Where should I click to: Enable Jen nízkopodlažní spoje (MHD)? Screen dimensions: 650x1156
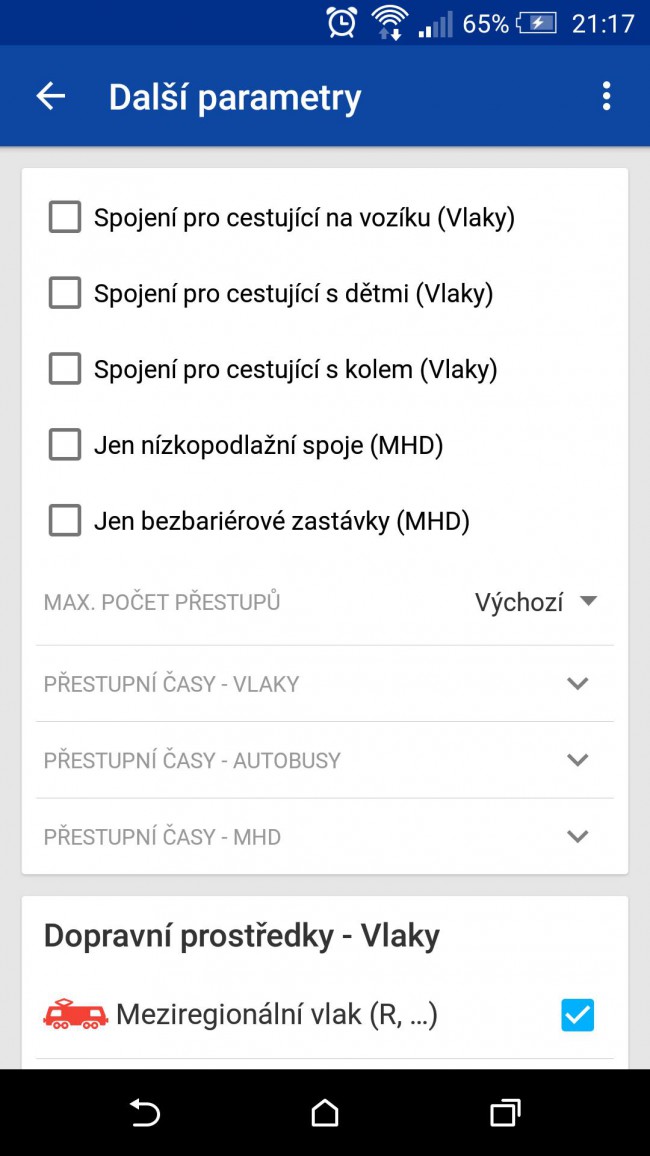pyautogui.click(x=65, y=445)
